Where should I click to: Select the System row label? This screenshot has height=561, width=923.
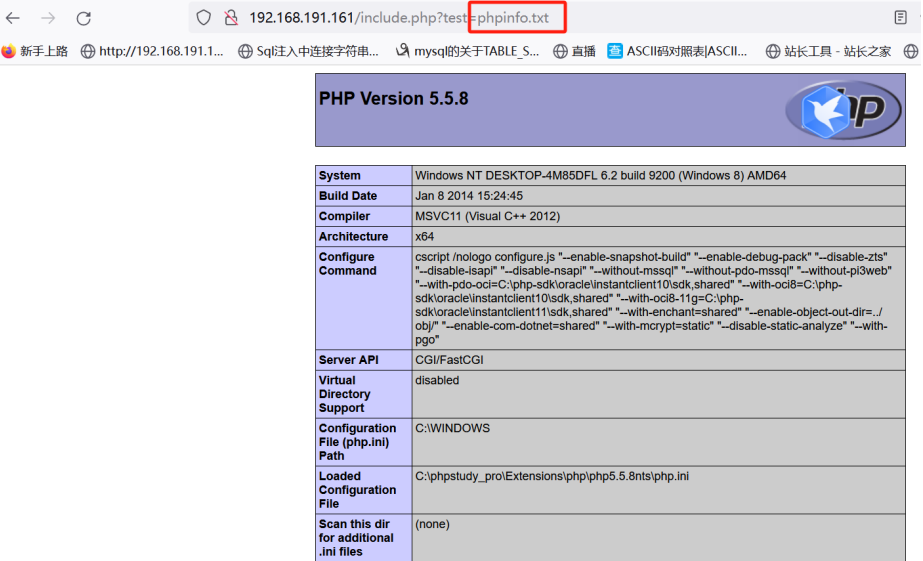[x=364, y=175]
